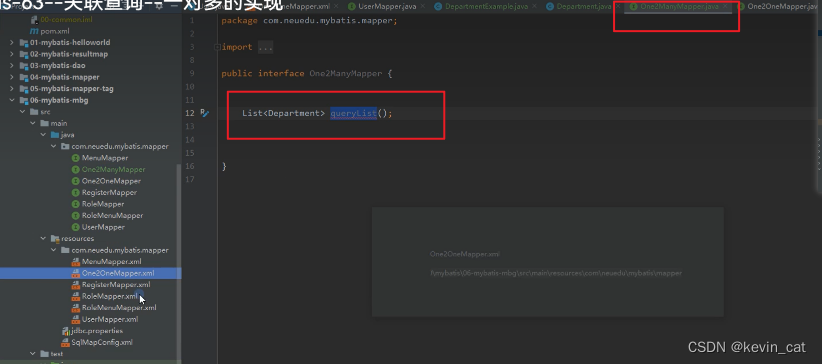This screenshot has height=364, width=822.
Task: Click the XML file icon of UserMapper.xml
Action: 75,319
